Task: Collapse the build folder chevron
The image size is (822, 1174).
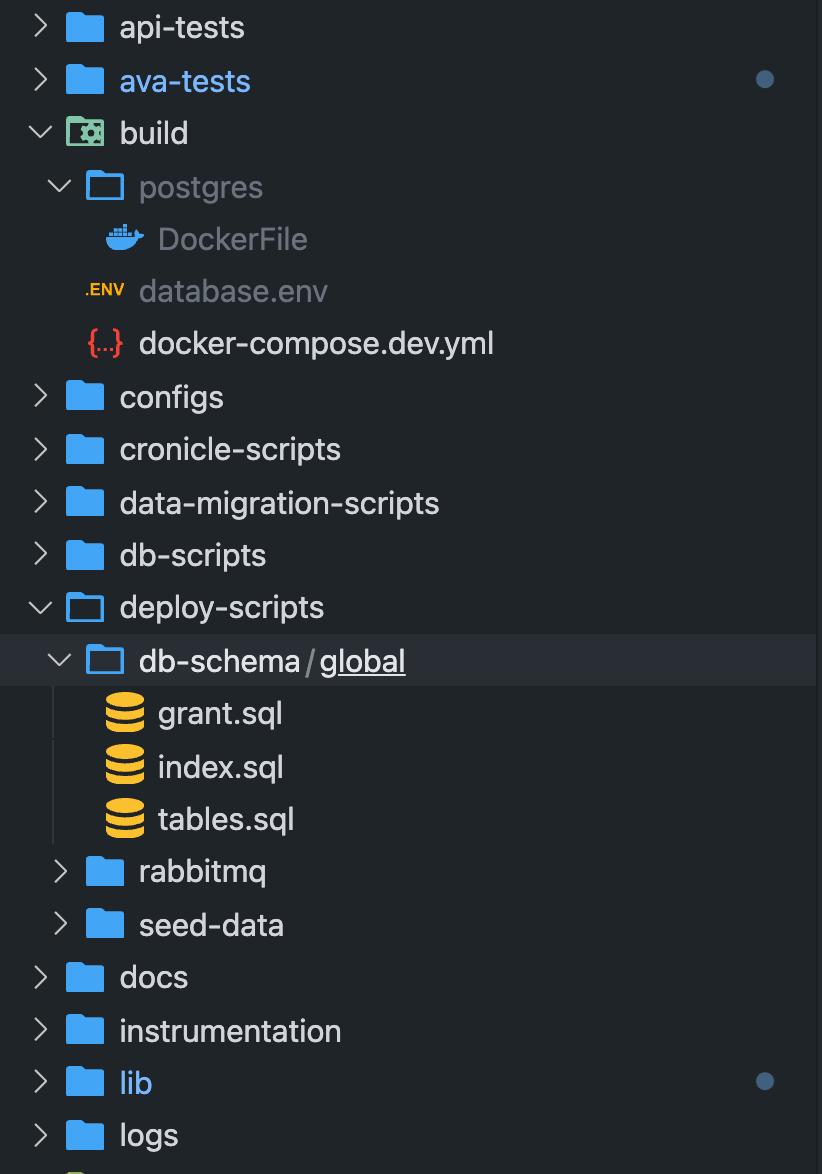Action: pos(40,131)
